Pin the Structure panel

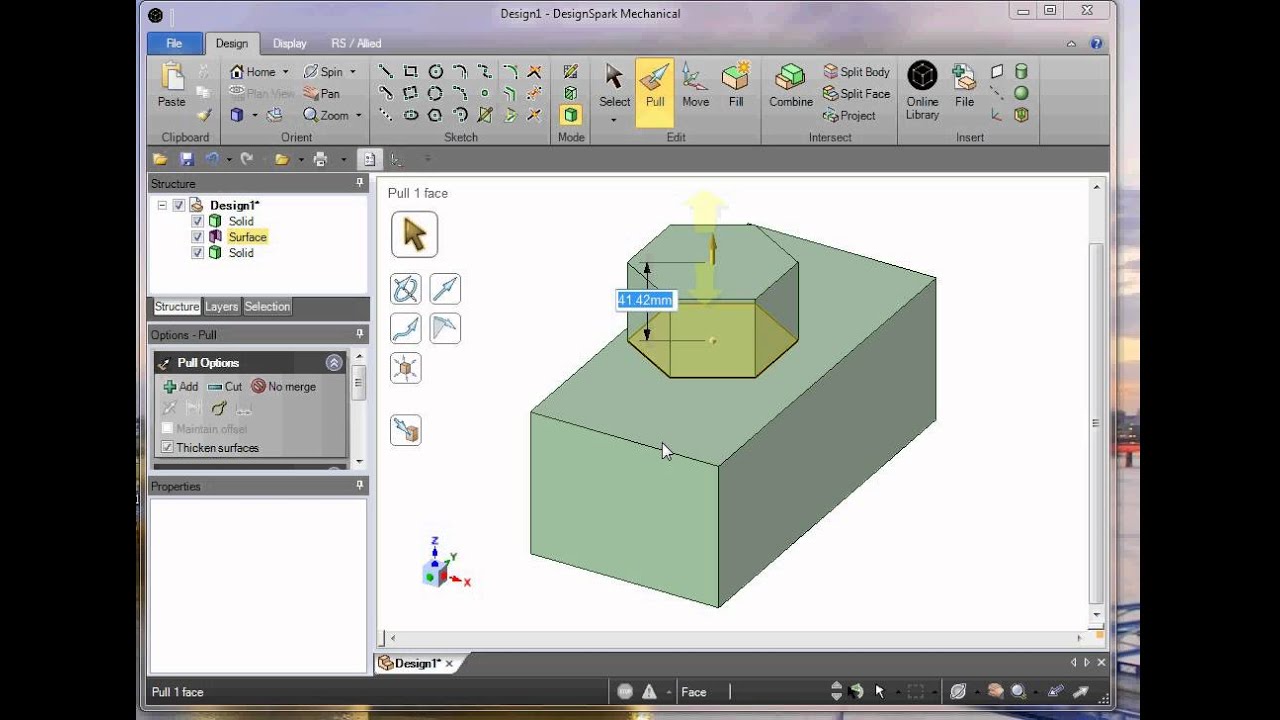(x=360, y=183)
